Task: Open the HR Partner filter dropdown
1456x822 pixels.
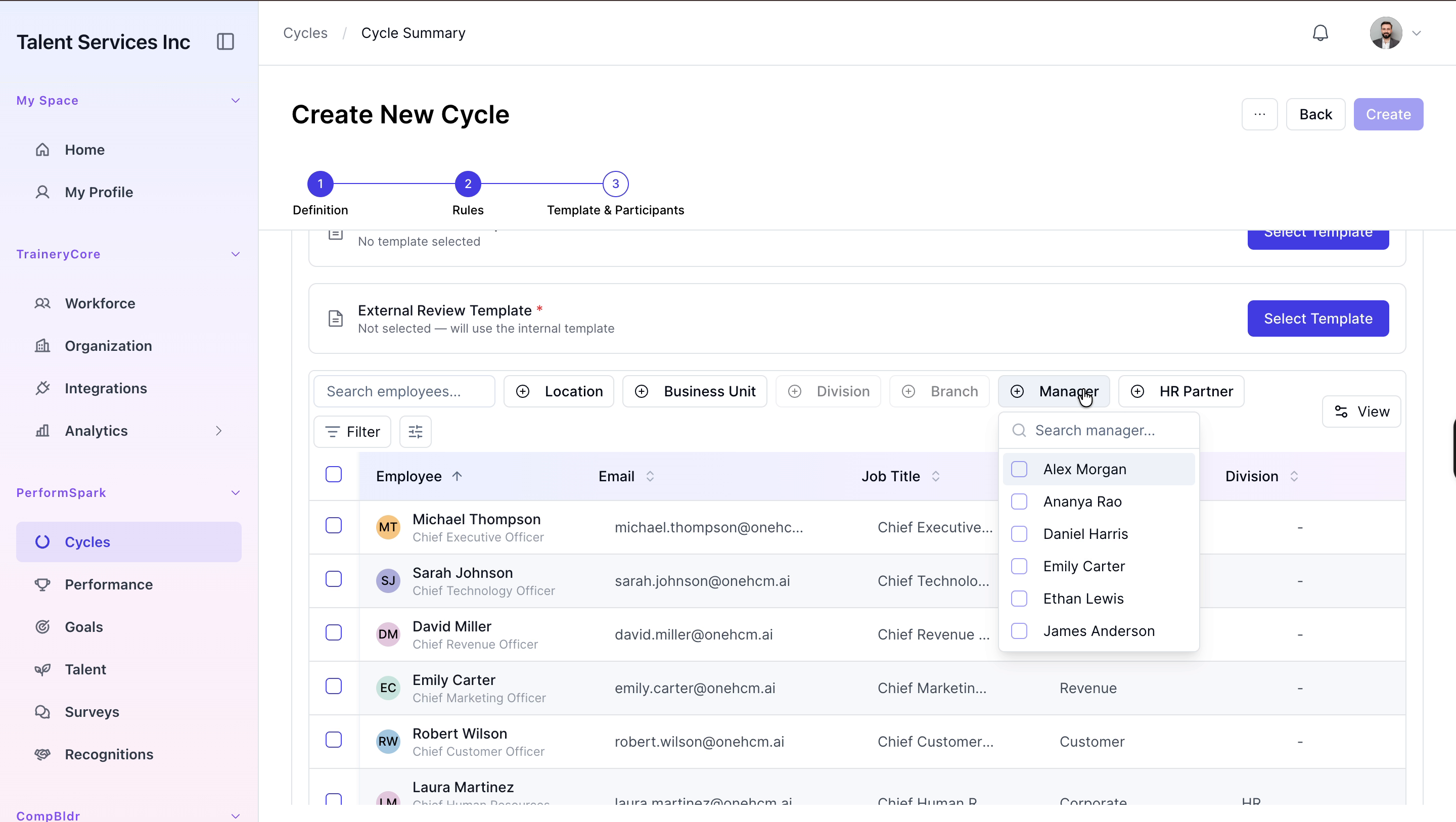Action: pyautogui.click(x=1181, y=391)
